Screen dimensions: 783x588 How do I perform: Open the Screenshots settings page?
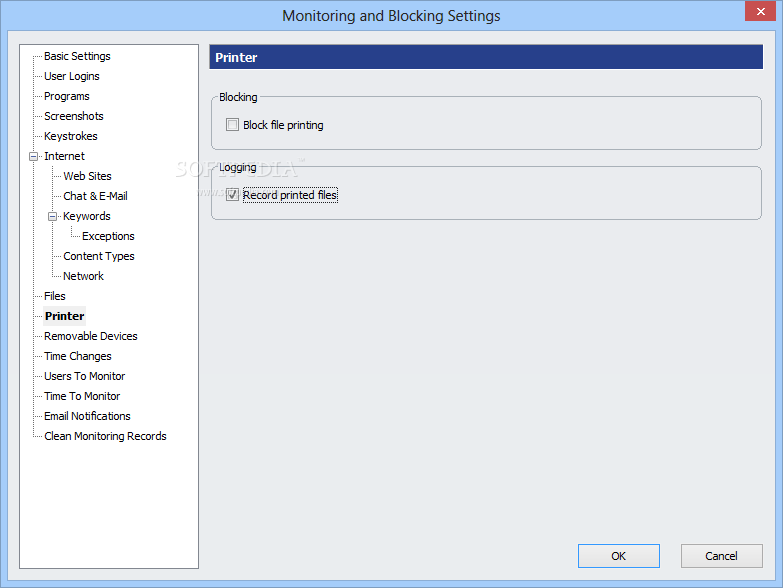[73, 116]
